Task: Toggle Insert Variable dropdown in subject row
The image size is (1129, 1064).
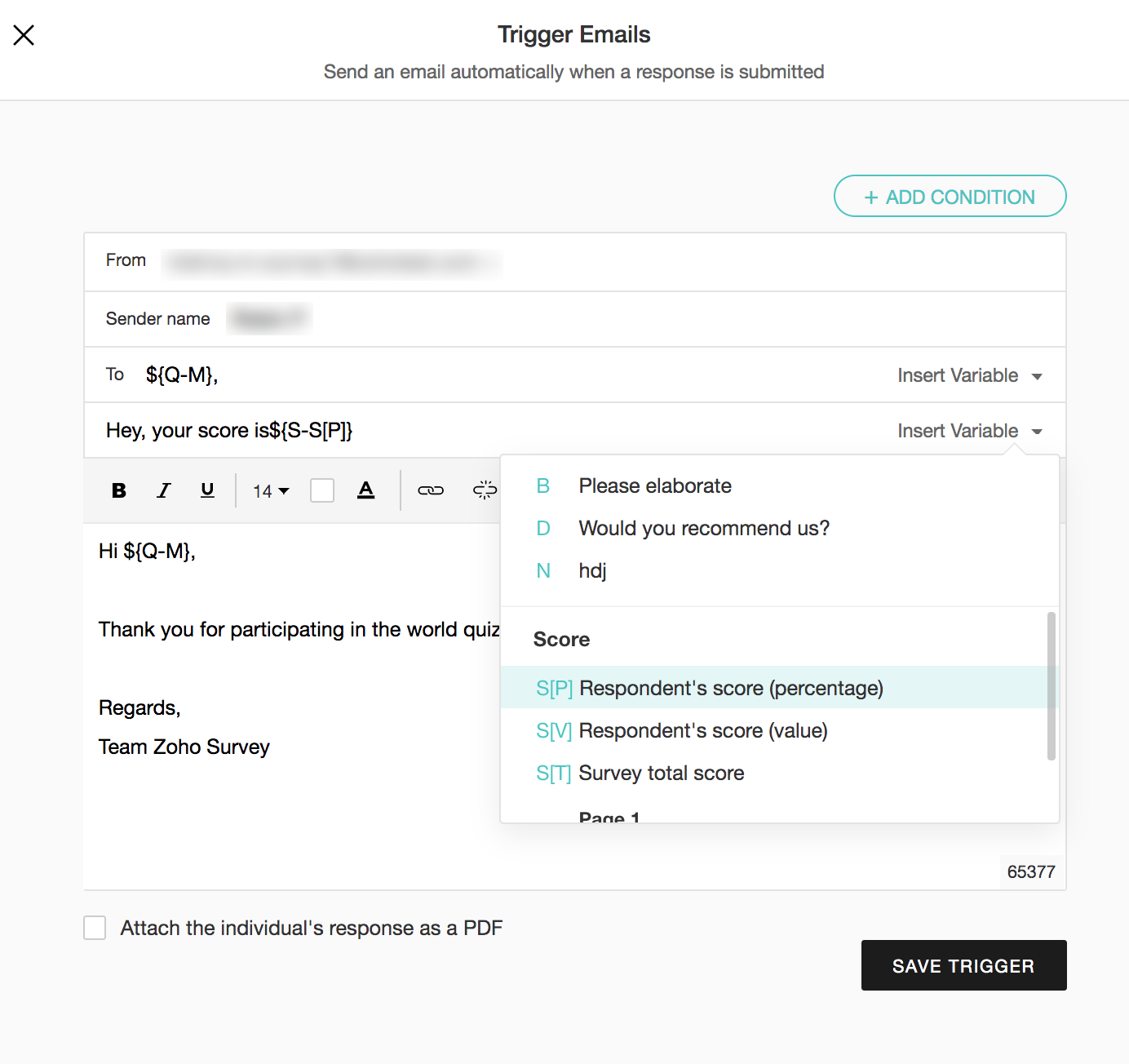Action: pyautogui.click(x=970, y=431)
